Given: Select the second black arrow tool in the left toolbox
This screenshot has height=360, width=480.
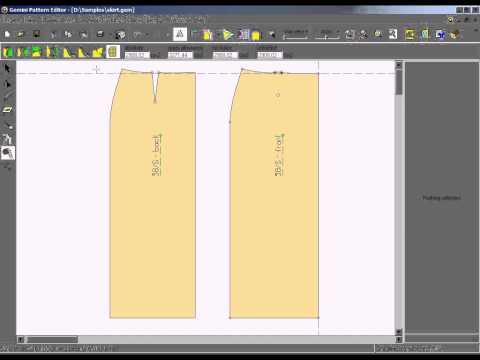Looking at the screenshot, I should pyautogui.click(x=7, y=84).
